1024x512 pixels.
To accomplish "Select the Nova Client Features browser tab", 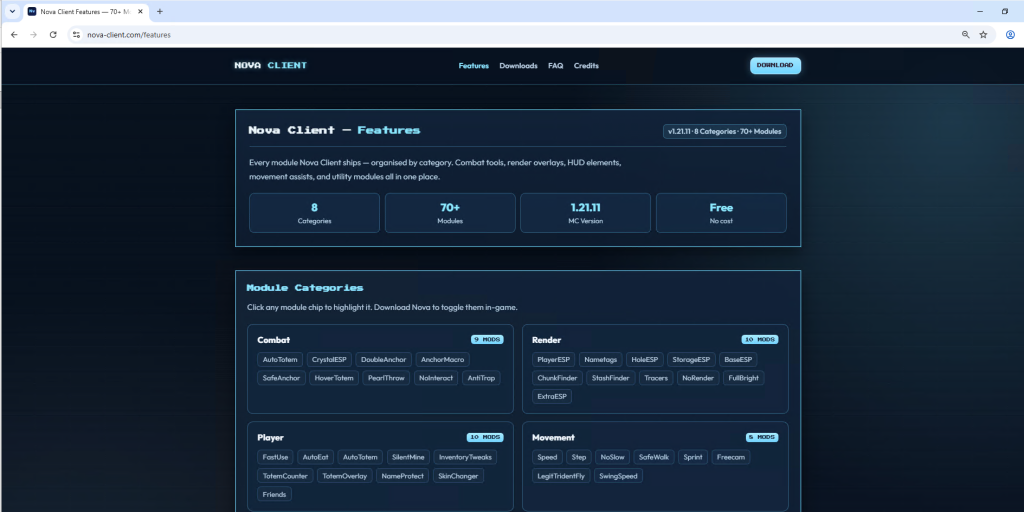I will point(86,12).
